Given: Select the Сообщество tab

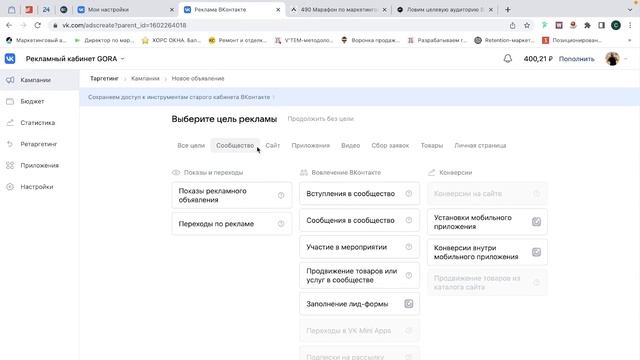Looking at the screenshot, I should point(235,145).
